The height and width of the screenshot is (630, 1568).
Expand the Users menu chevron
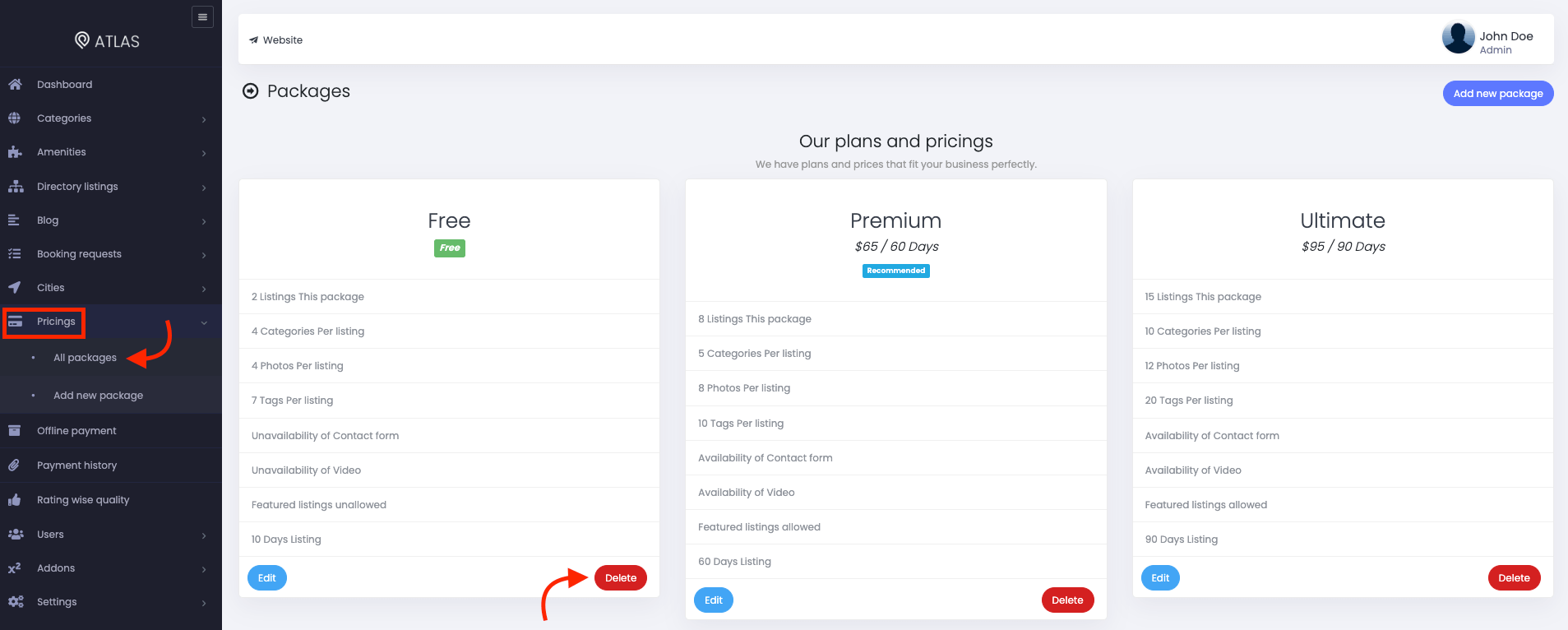point(204,535)
